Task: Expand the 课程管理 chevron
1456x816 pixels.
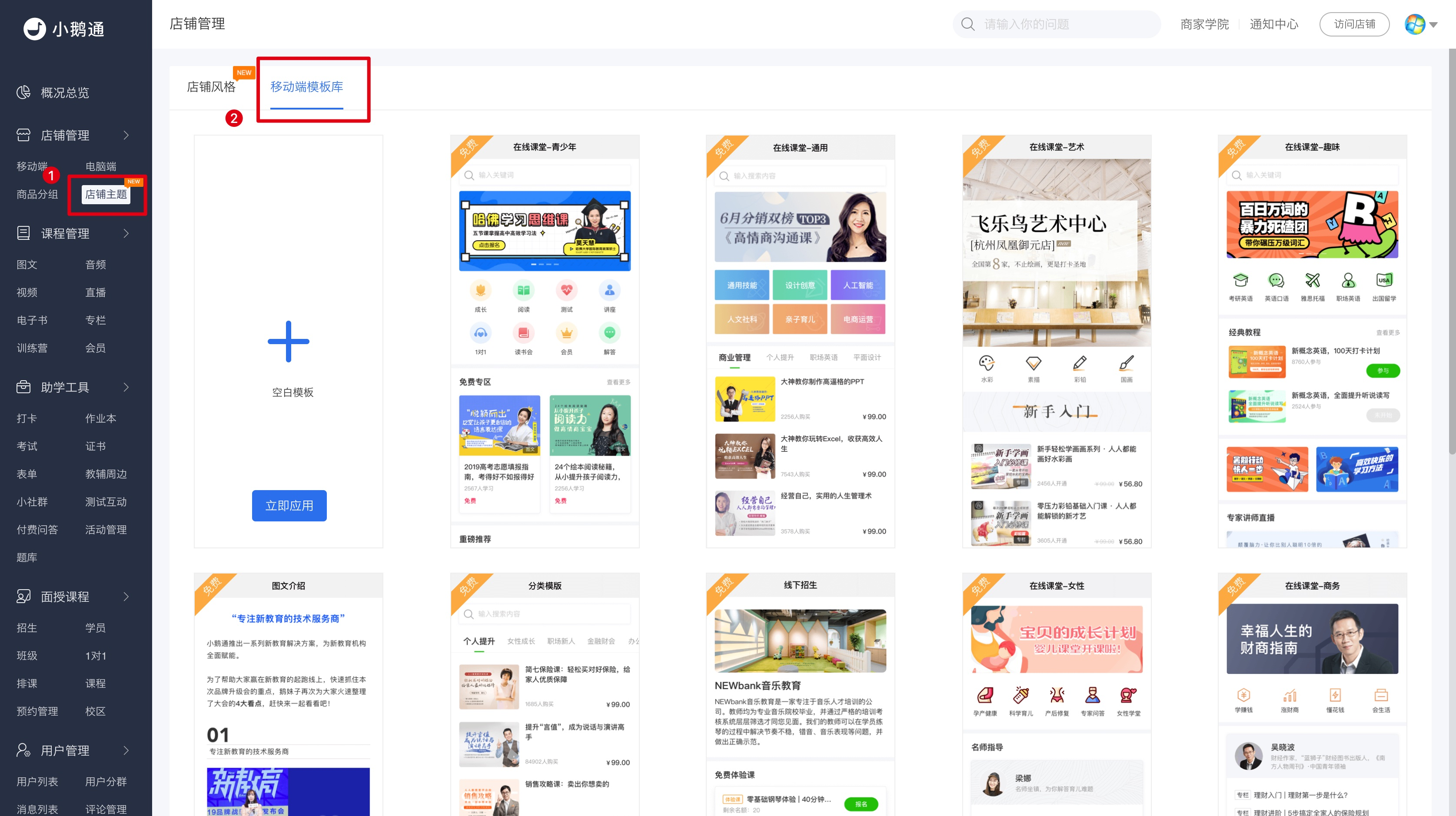Action: (126, 233)
